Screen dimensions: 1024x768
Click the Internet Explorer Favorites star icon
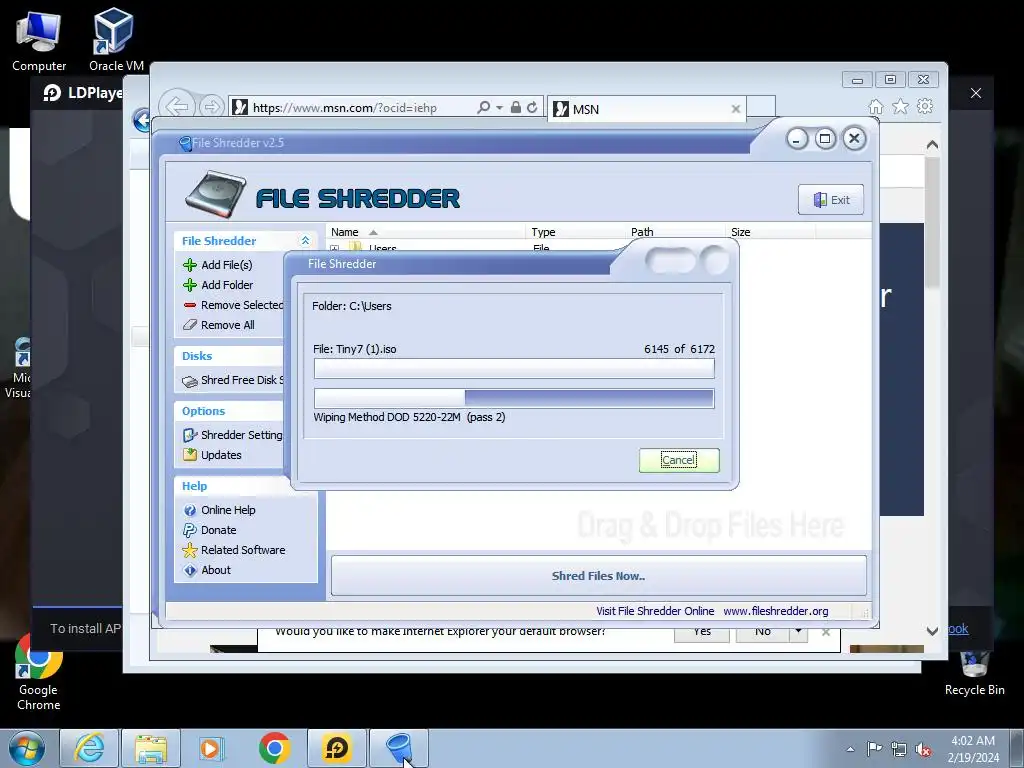[901, 106]
